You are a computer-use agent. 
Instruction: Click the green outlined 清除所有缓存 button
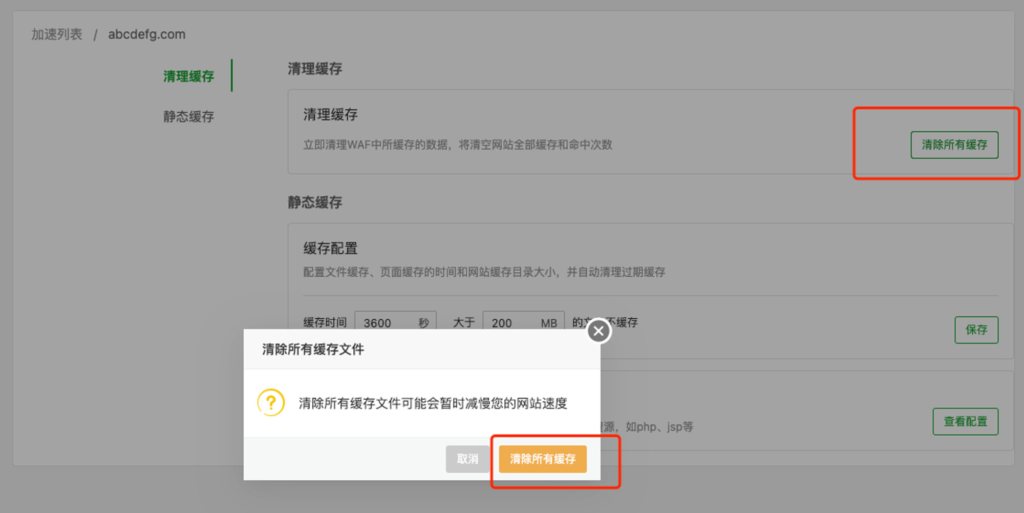tap(954, 145)
